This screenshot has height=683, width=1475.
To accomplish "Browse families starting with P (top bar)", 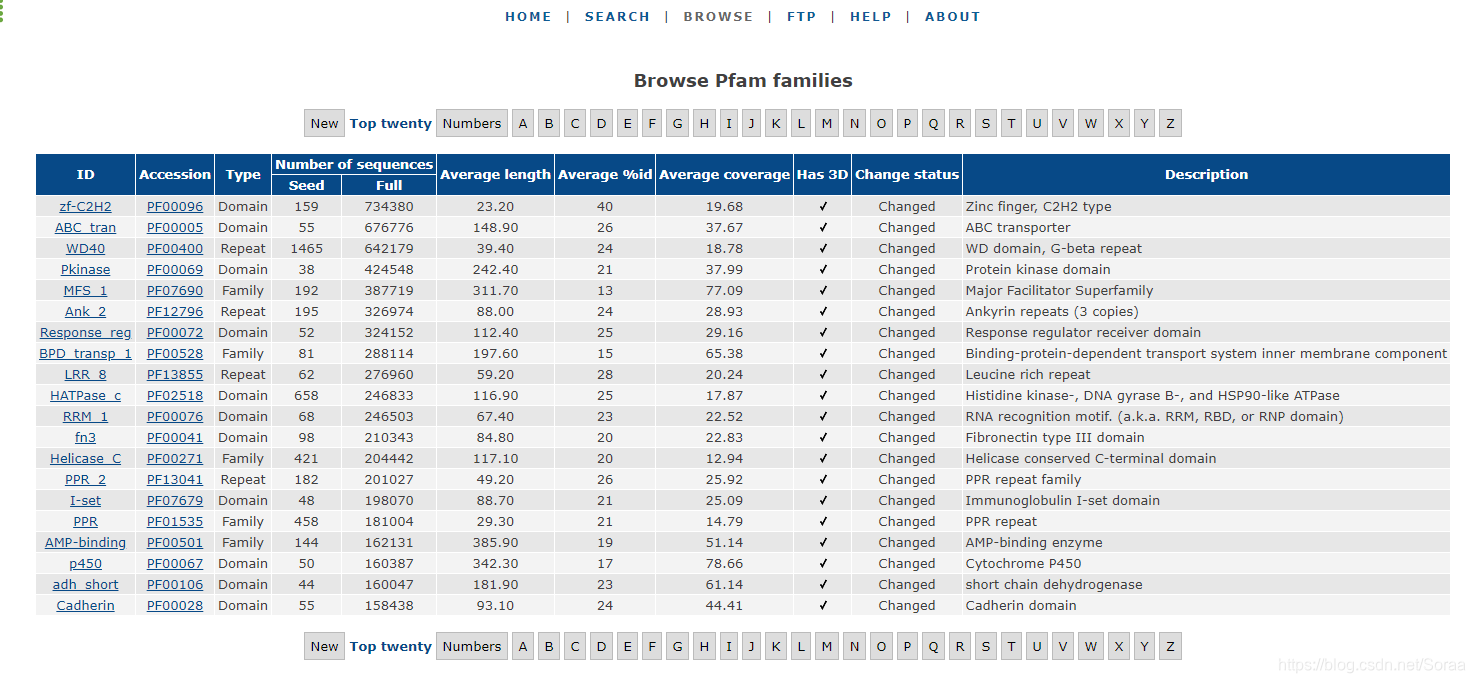I will point(907,123).
